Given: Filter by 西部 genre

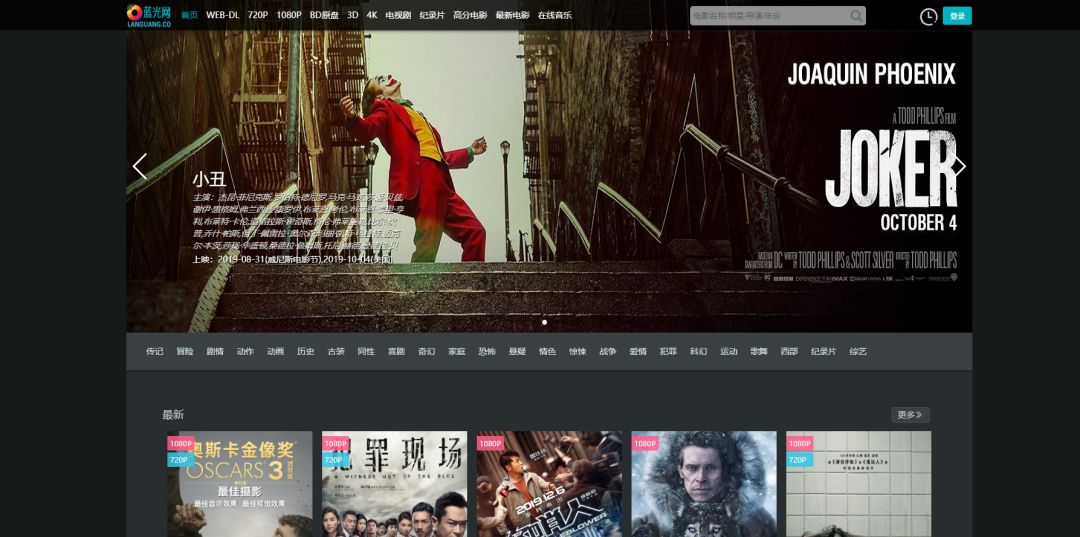Looking at the screenshot, I should pos(789,352).
